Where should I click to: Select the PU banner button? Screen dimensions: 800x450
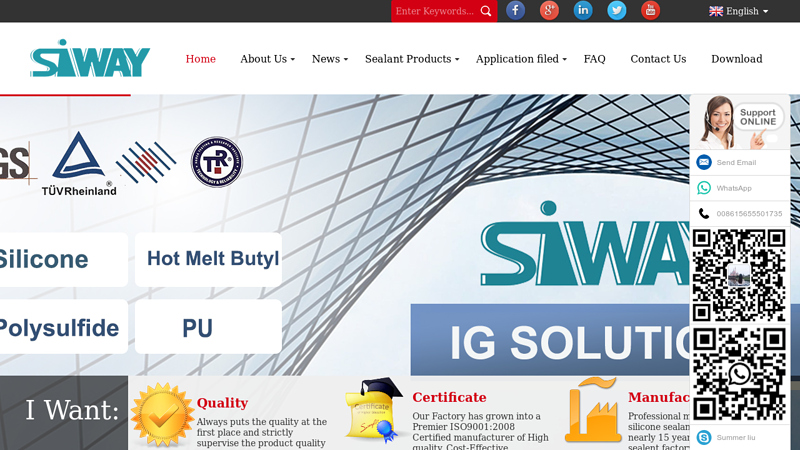tap(208, 327)
